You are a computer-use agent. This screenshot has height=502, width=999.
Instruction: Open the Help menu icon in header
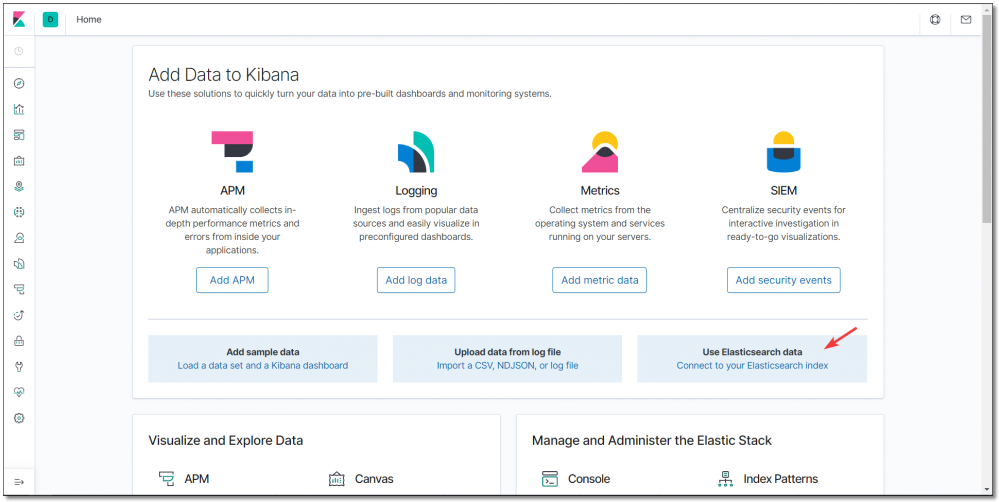tap(935, 20)
